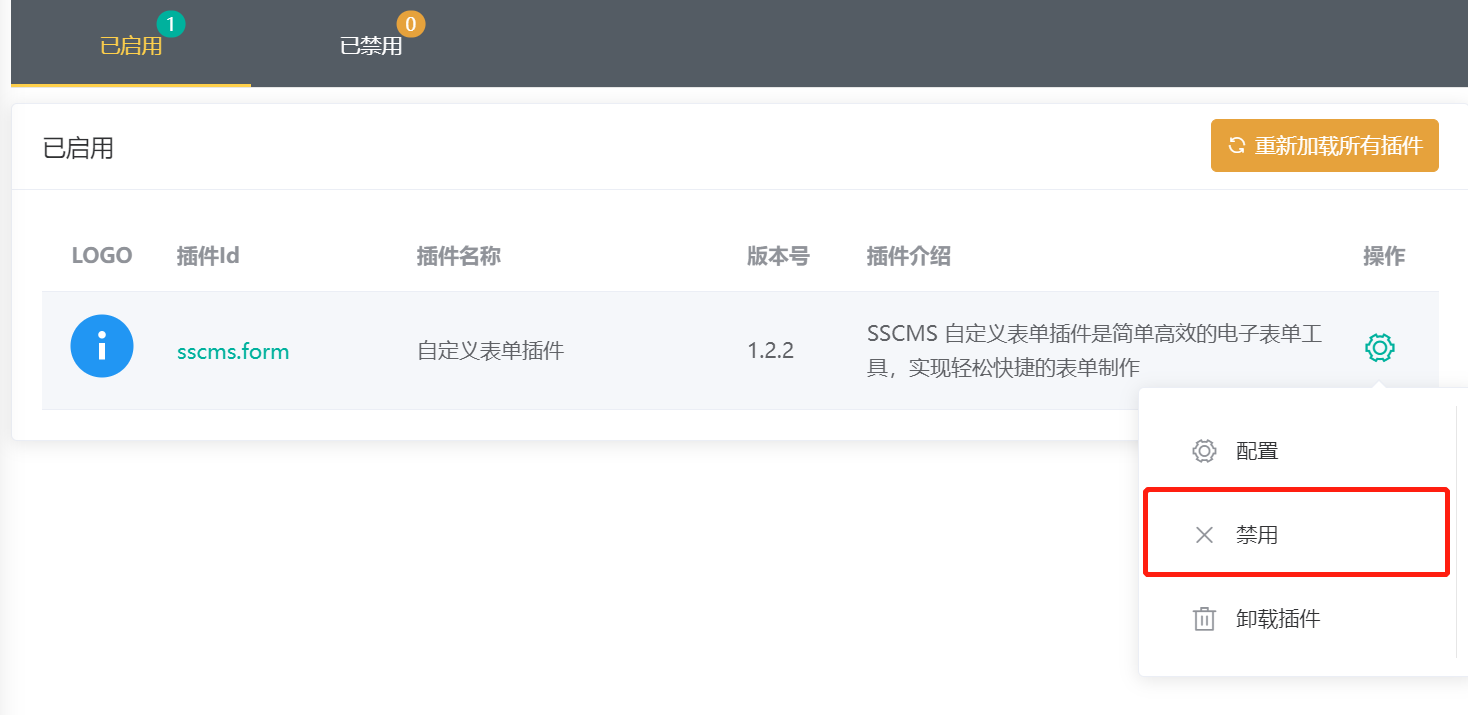1468x715 pixels.
Task: Choose 配置 from the actions menu
Action: [1257, 451]
